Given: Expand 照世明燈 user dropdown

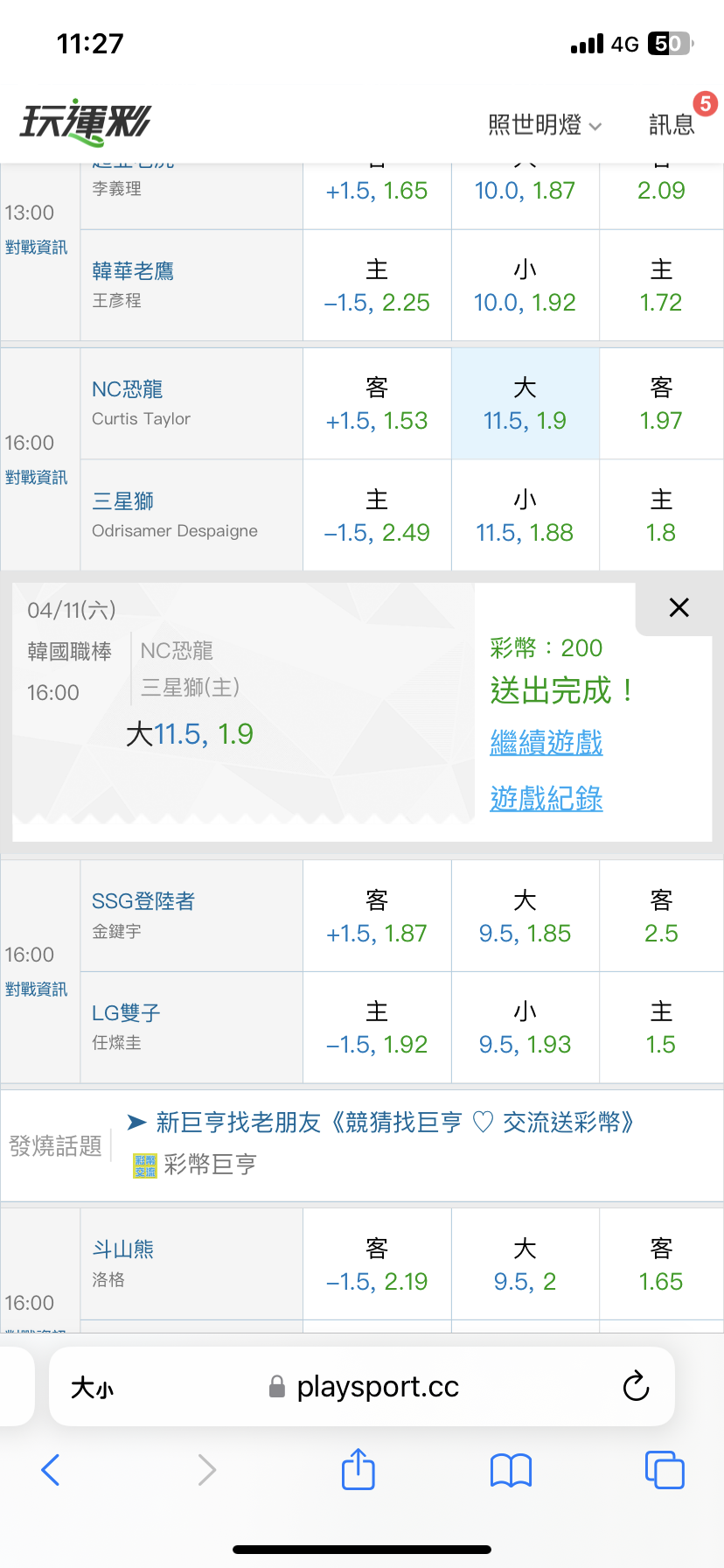Looking at the screenshot, I should click(544, 125).
